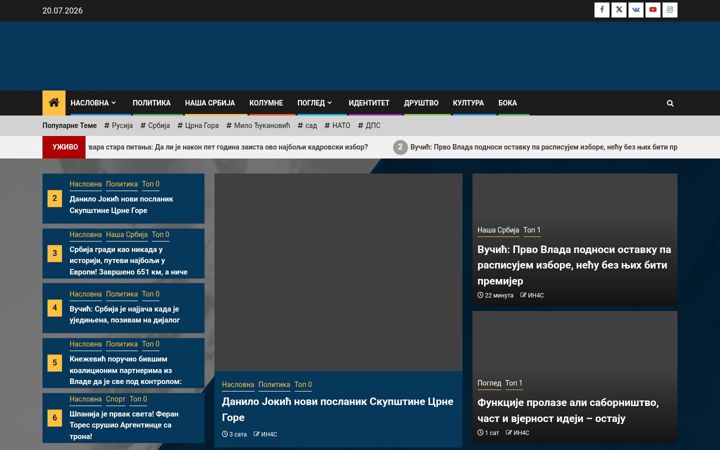The image size is (720, 450).
Task: Open center headline Данило Јокић нови посланик Скупштине
Action: point(338,409)
